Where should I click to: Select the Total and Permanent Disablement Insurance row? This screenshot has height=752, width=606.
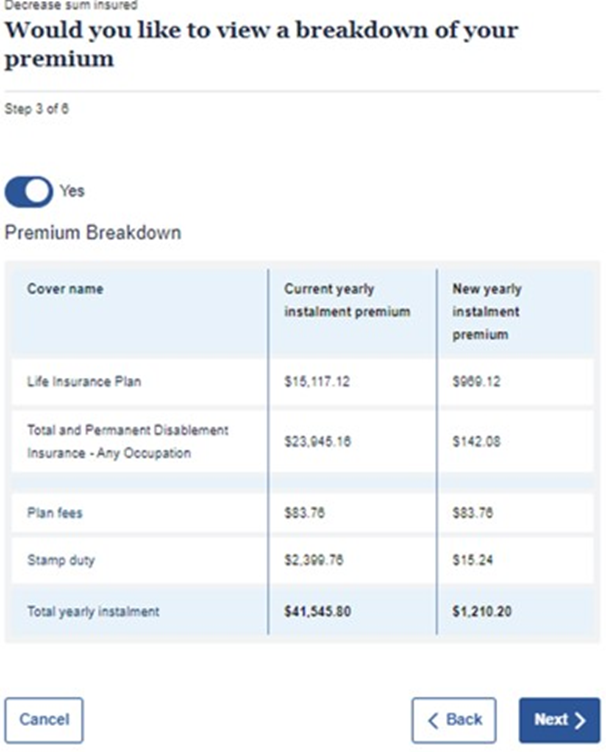pyautogui.click(x=302, y=441)
